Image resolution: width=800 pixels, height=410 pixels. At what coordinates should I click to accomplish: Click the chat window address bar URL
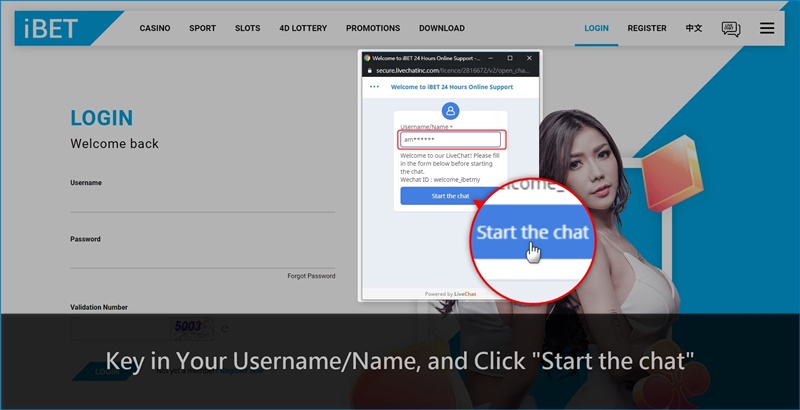click(453, 71)
